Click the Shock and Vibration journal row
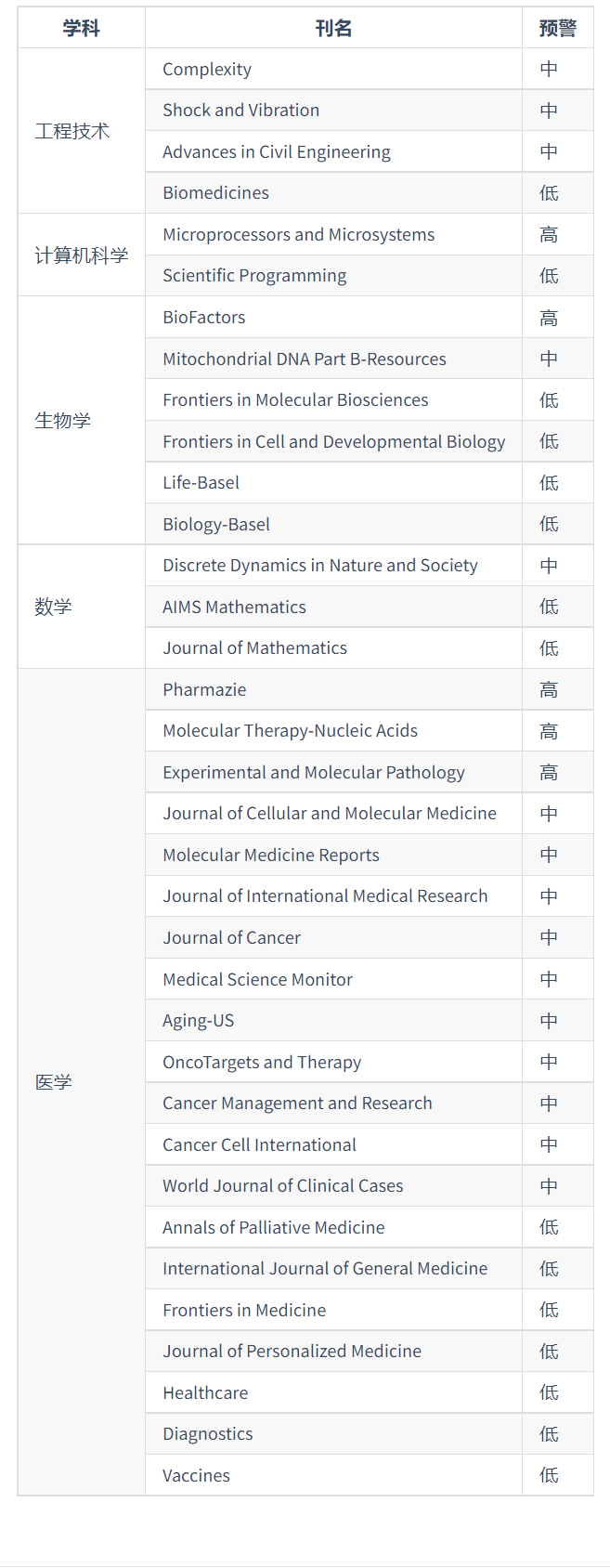 241,111
